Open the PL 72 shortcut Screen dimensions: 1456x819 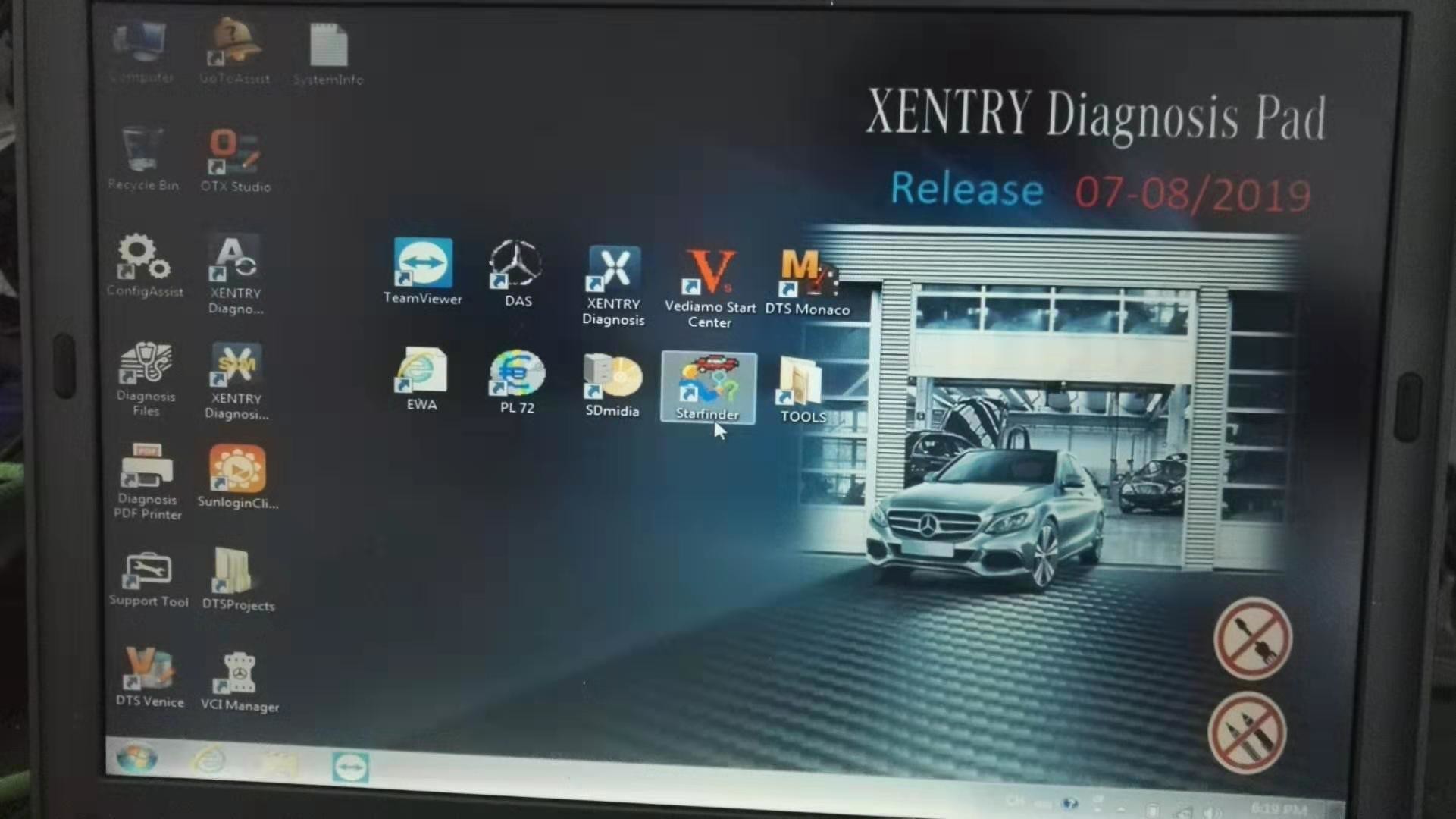517,381
